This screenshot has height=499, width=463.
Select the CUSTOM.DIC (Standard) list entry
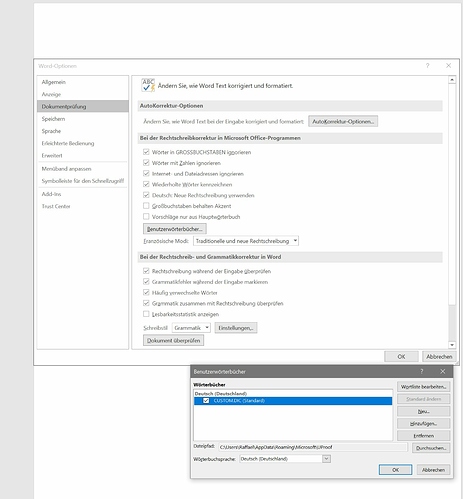293,401
